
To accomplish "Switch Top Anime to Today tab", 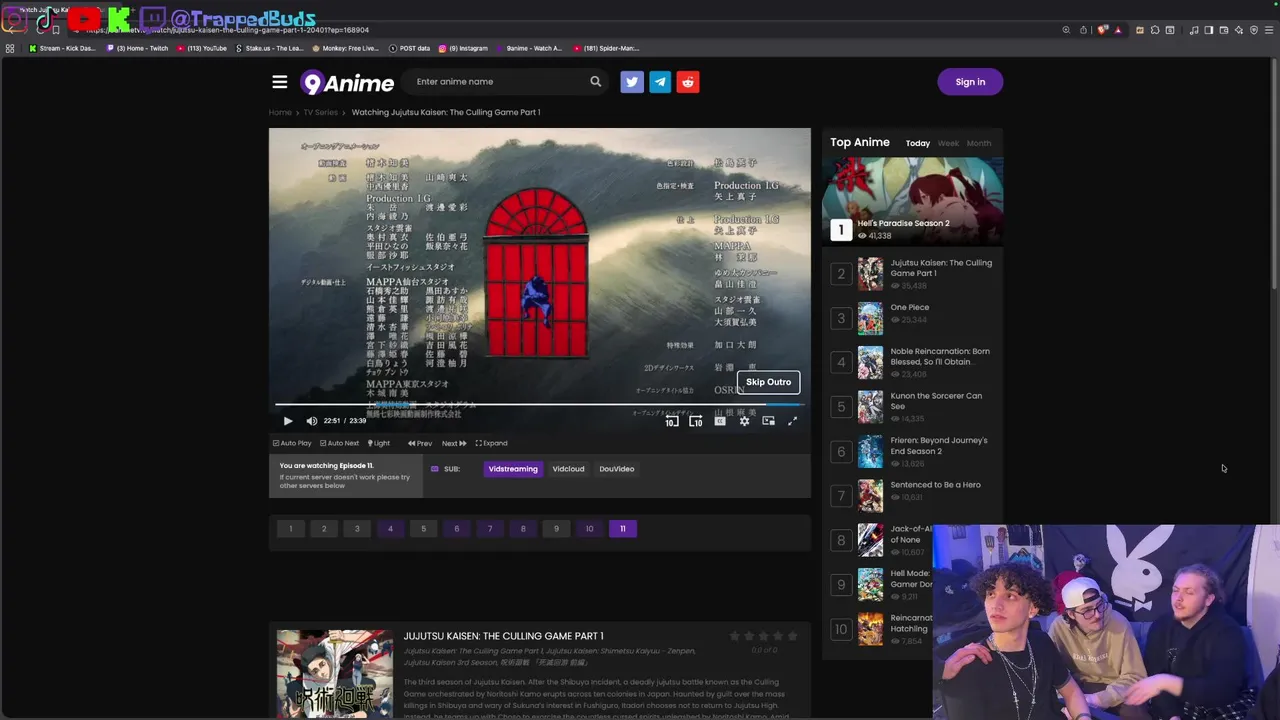I will click(918, 143).
